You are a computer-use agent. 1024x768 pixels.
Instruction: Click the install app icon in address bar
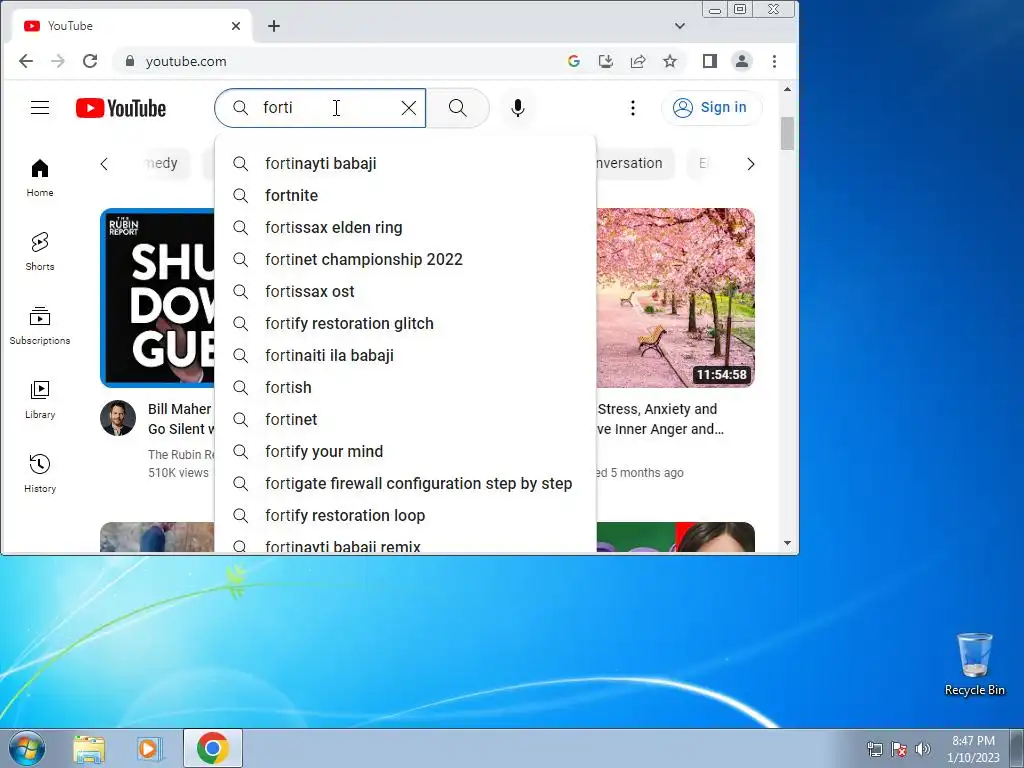click(606, 61)
